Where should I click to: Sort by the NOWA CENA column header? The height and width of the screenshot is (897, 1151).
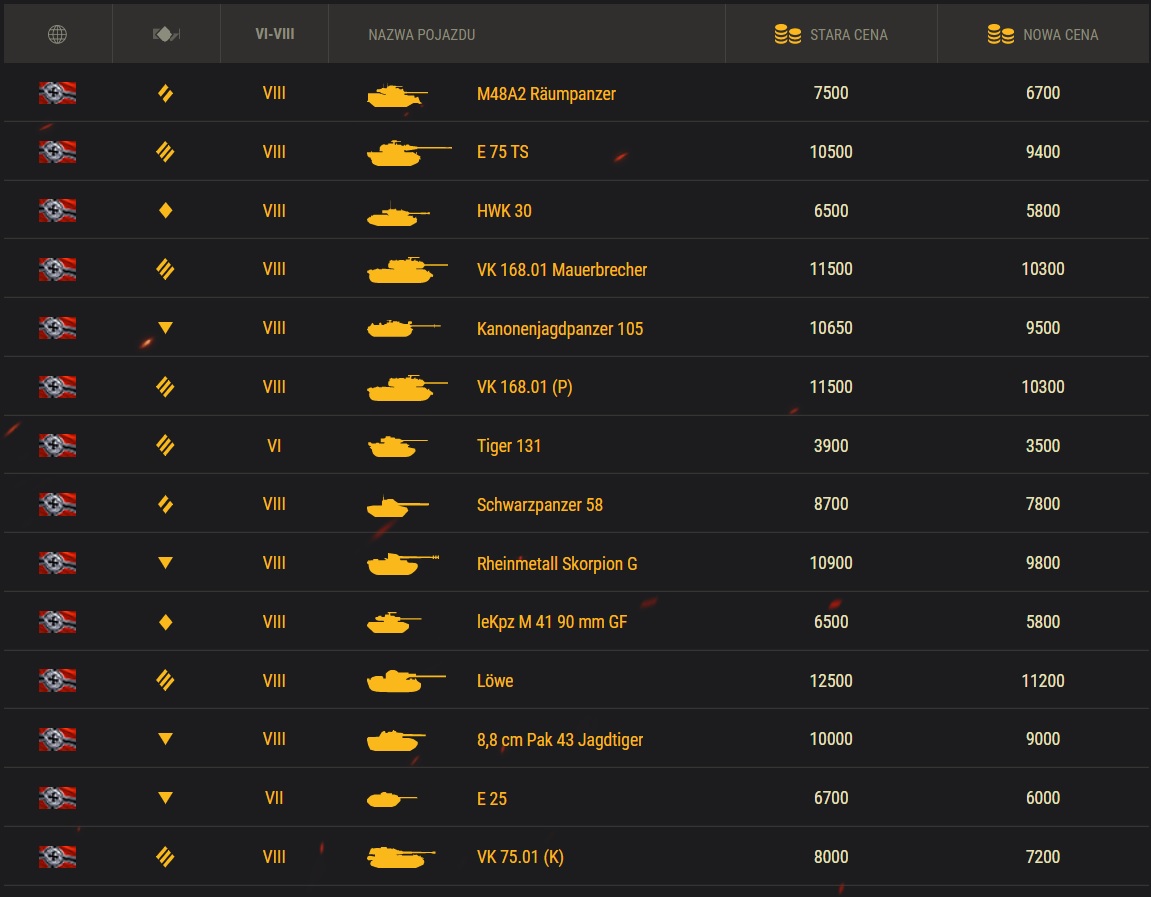tap(1042, 34)
